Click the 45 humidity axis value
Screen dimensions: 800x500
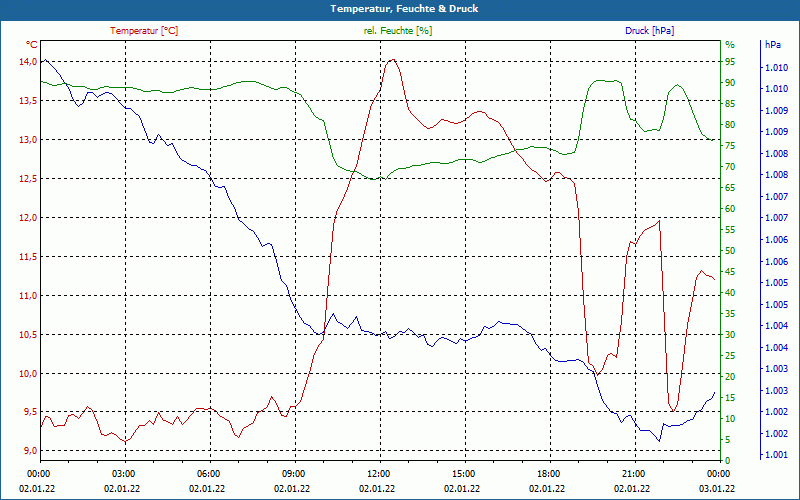point(730,272)
